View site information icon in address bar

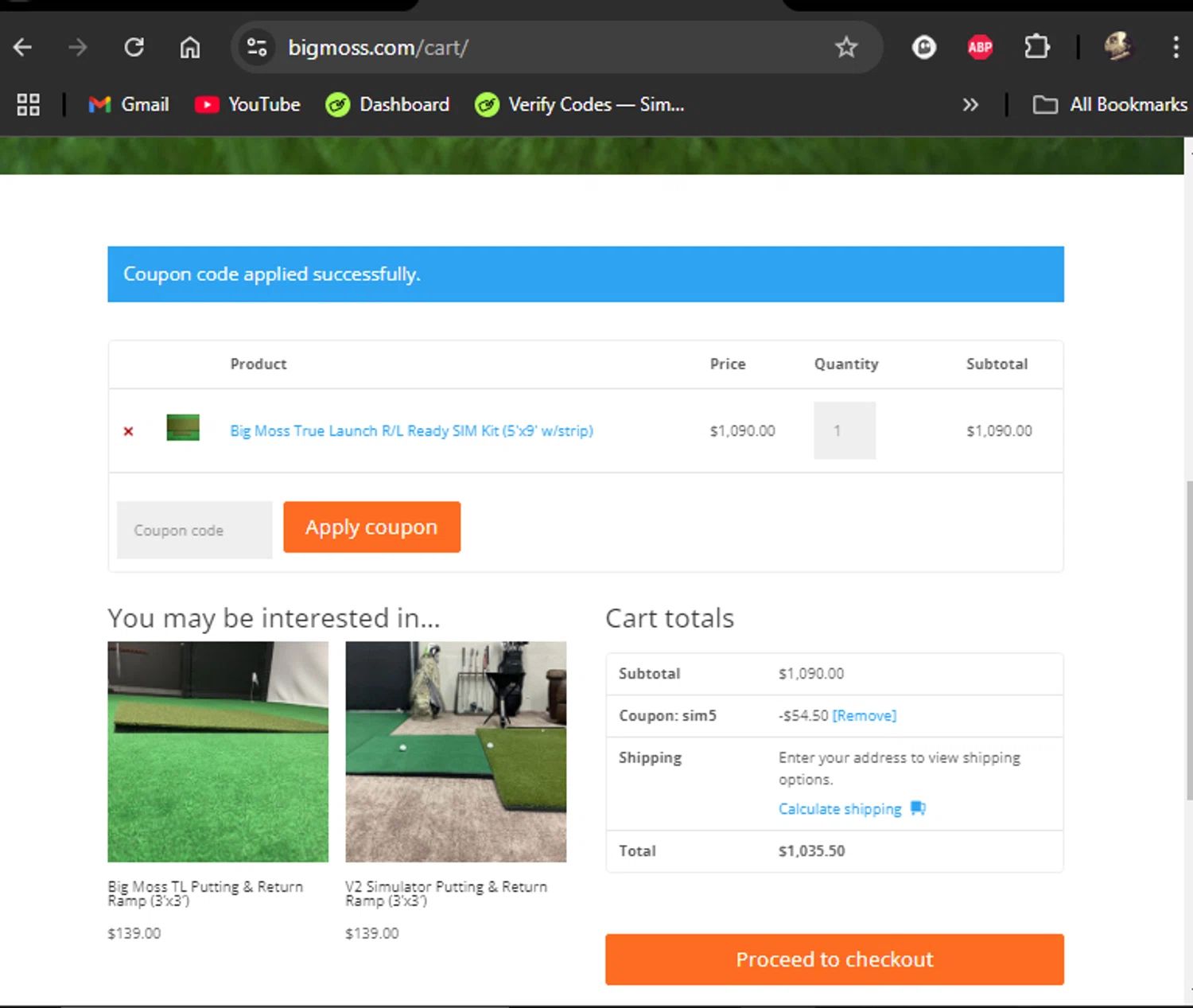tap(256, 48)
